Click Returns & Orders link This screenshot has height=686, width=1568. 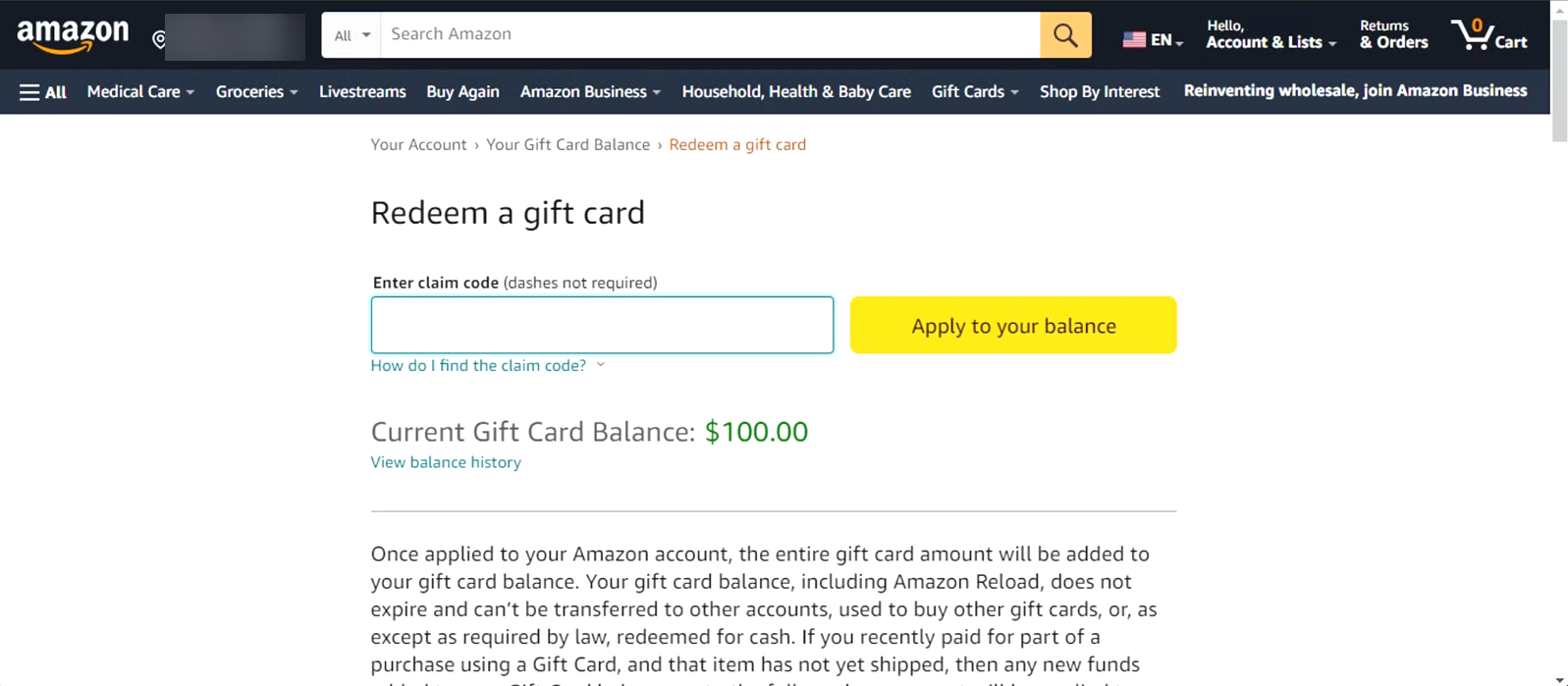pyautogui.click(x=1393, y=35)
